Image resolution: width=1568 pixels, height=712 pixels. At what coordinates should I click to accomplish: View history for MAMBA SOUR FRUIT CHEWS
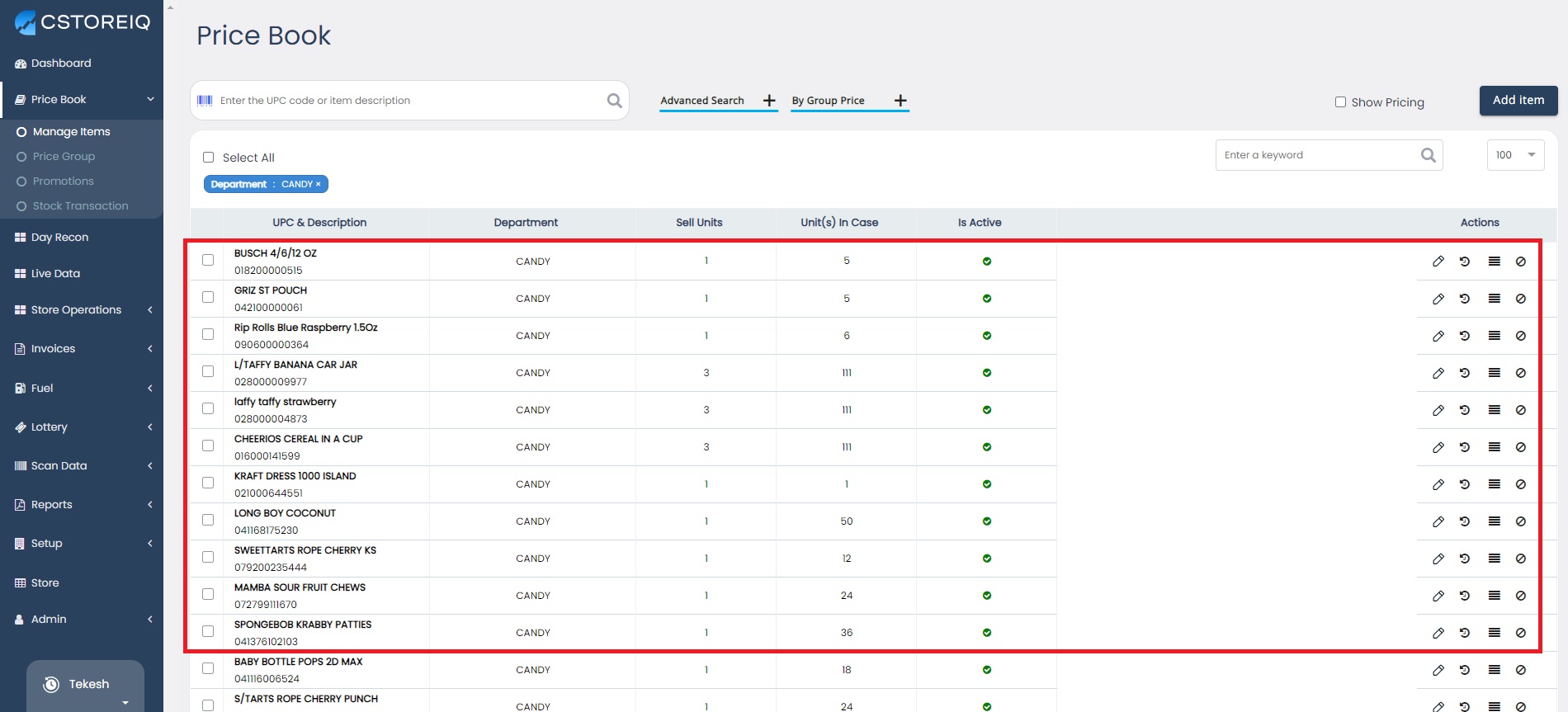click(x=1465, y=596)
